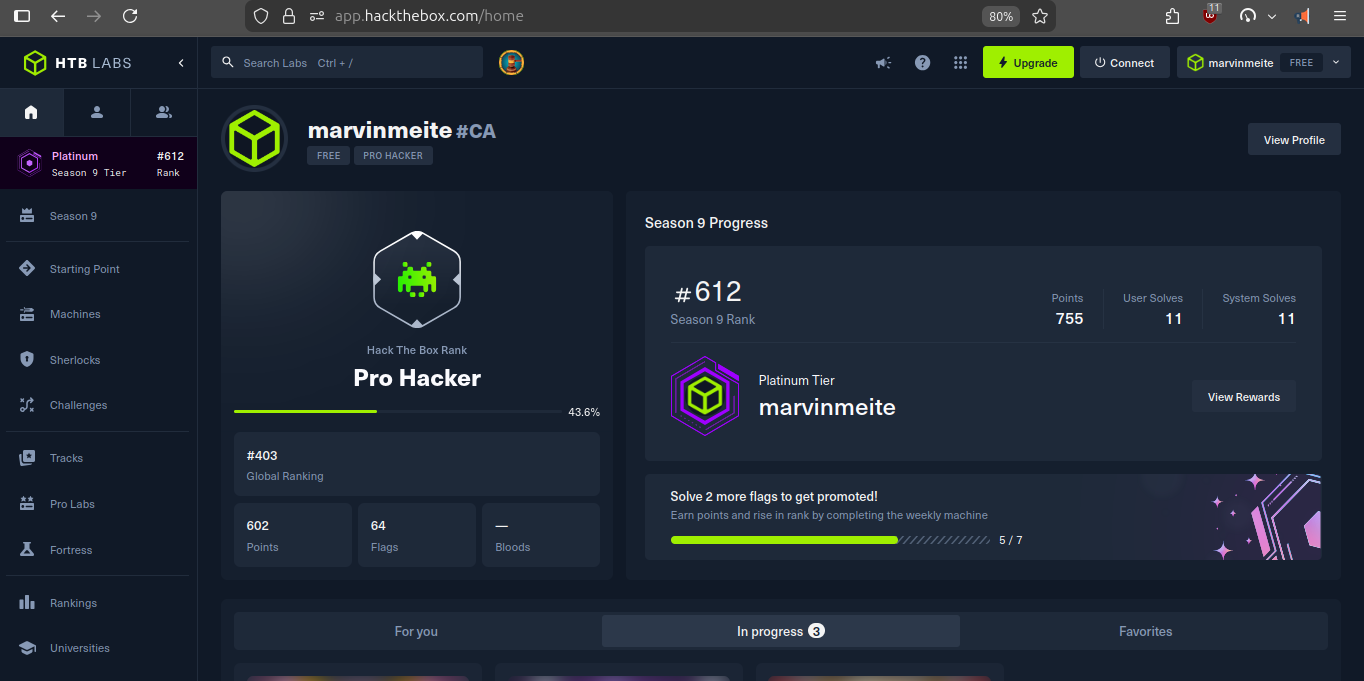
Task: Collapse the left sidebar with the chevron
Action: pyautogui.click(x=181, y=62)
